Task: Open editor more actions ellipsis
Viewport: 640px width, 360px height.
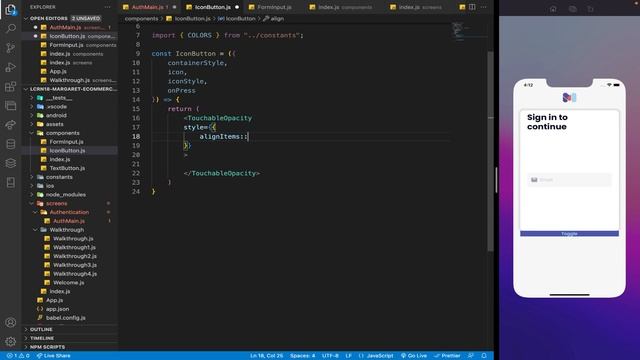Action: pos(484,7)
